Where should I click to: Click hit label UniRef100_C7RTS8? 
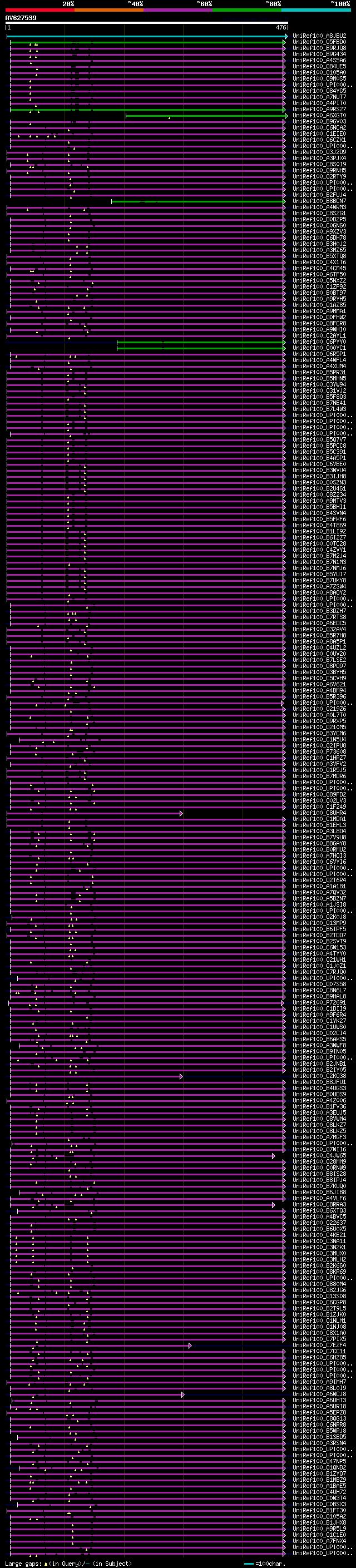pyautogui.click(x=319, y=617)
